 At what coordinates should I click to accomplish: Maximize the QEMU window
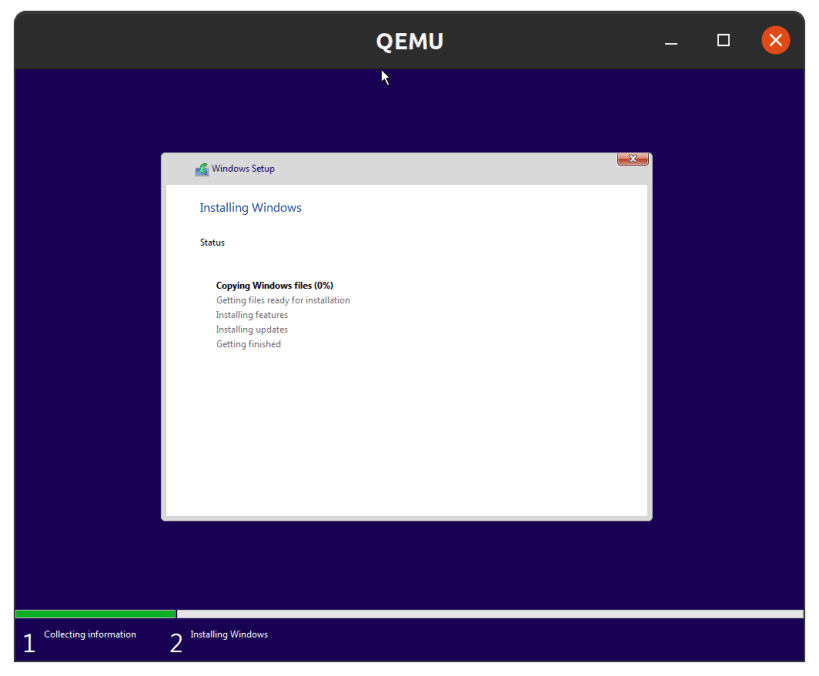pos(723,40)
